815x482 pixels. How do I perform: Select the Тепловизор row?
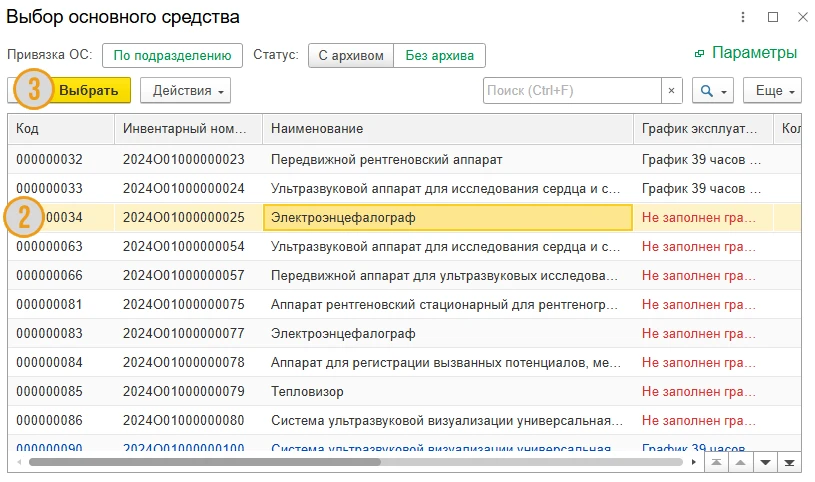click(x=404, y=392)
